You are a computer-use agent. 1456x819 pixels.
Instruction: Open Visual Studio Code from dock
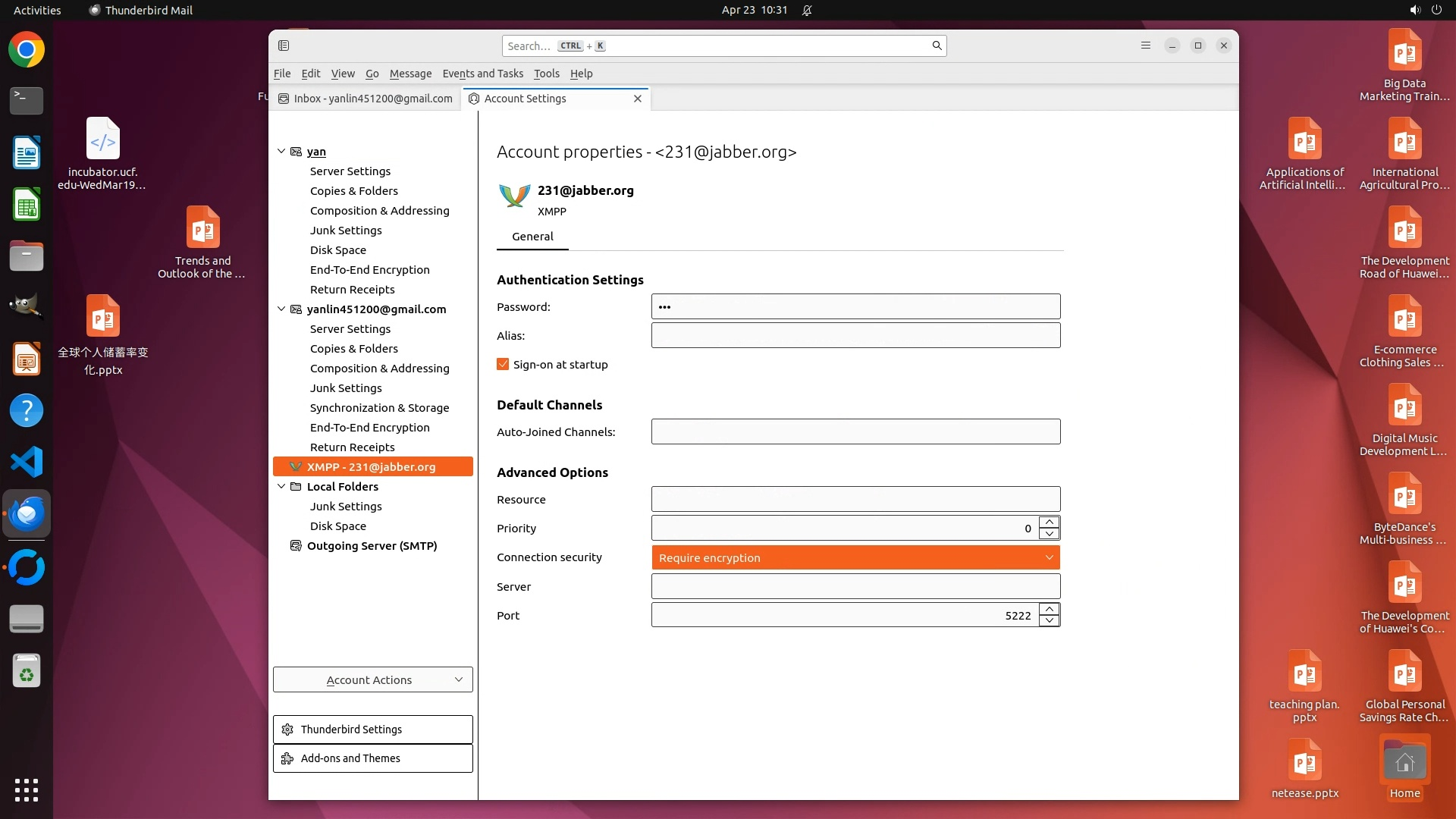(x=27, y=462)
